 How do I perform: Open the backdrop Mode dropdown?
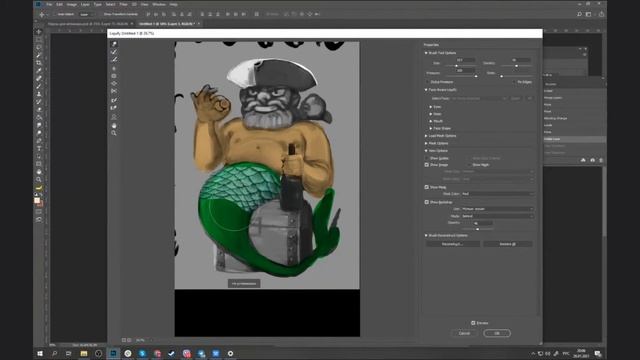pyautogui.click(x=497, y=216)
